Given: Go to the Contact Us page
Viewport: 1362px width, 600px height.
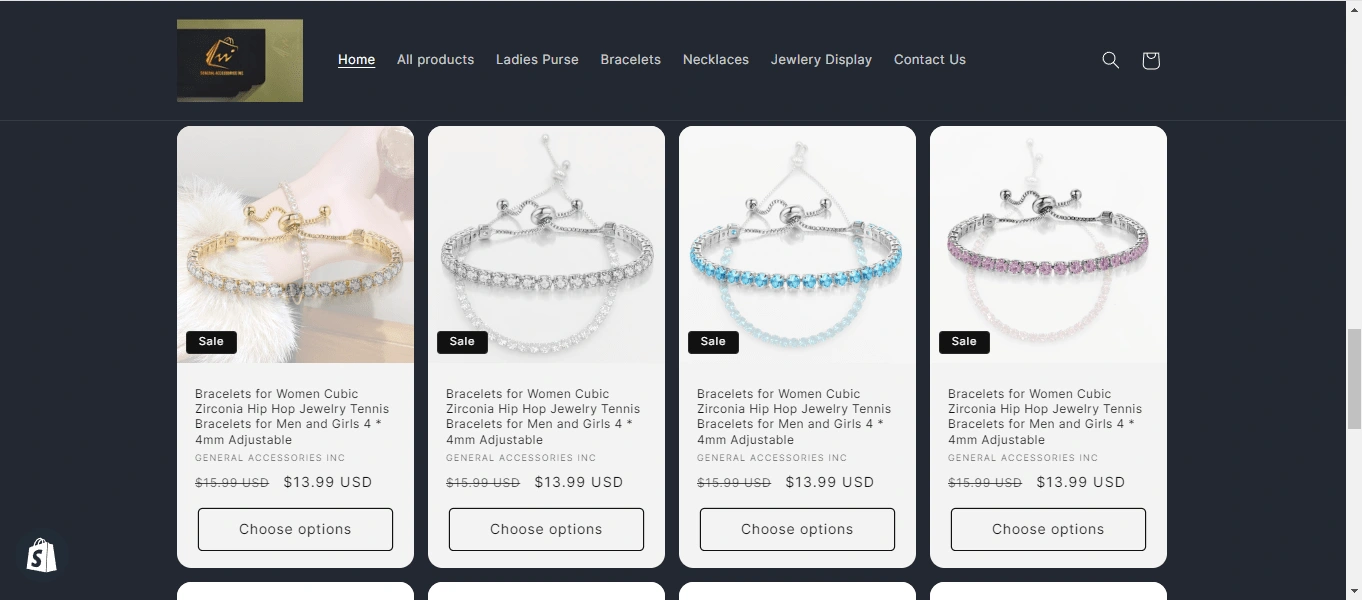Looking at the screenshot, I should [929, 60].
